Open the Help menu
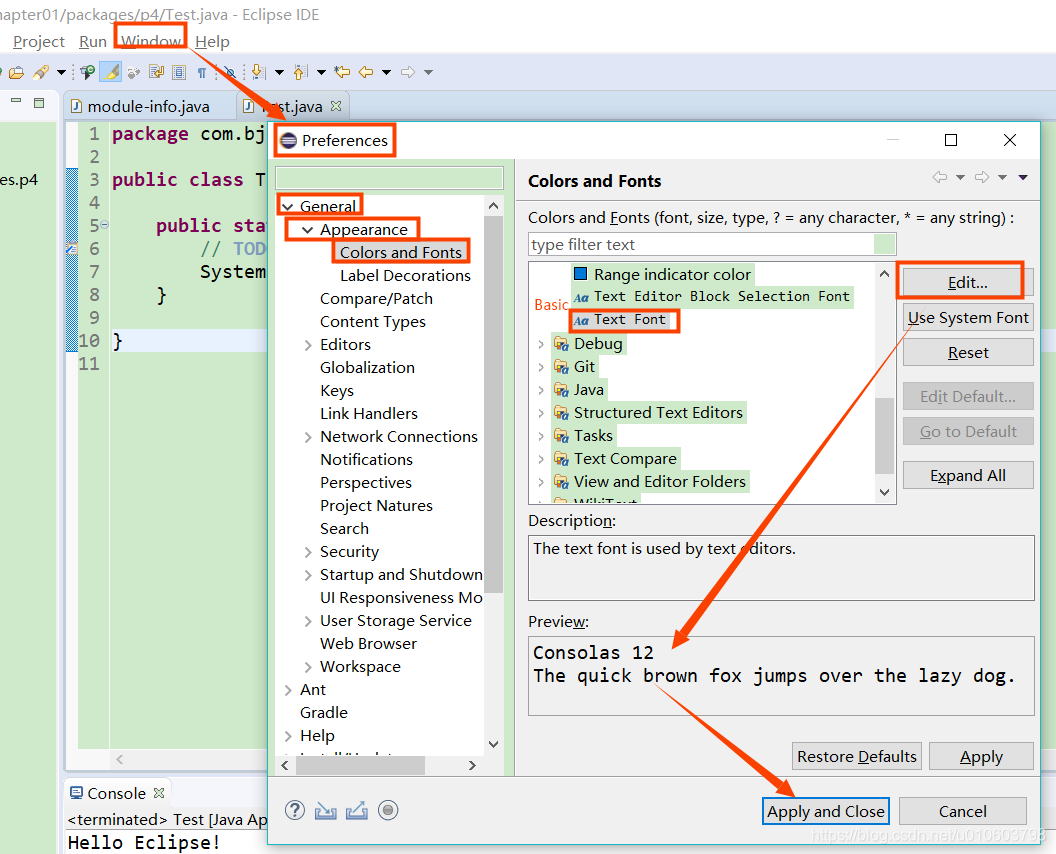Image resolution: width=1056 pixels, height=854 pixels. click(x=212, y=41)
